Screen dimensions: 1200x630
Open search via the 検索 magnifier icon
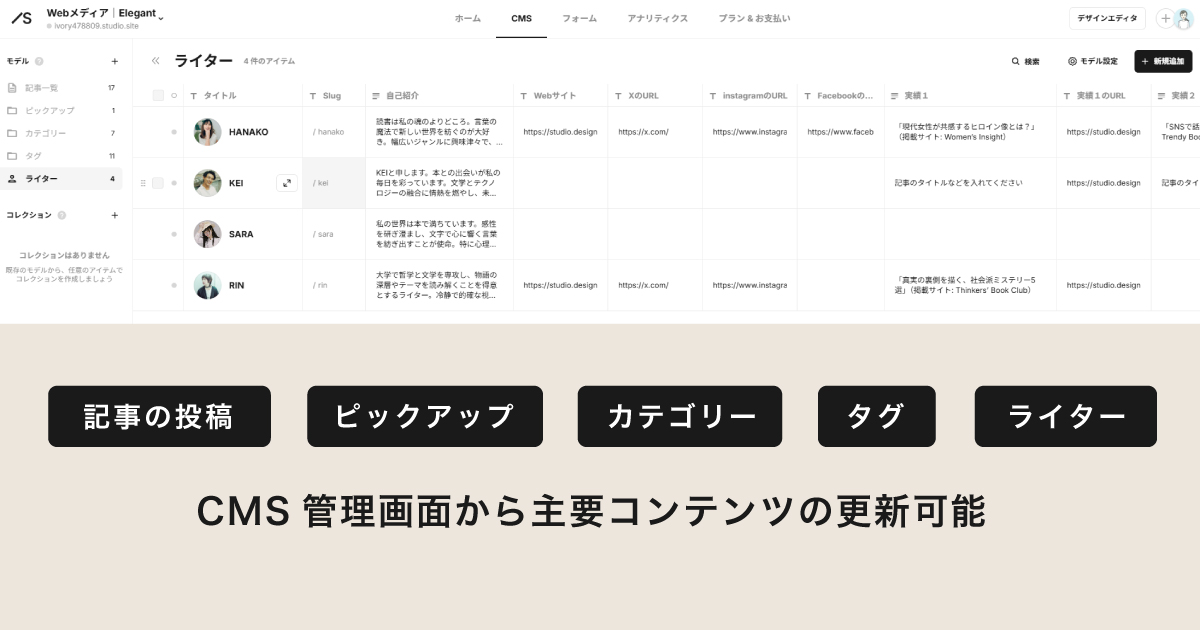coord(1015,61)
